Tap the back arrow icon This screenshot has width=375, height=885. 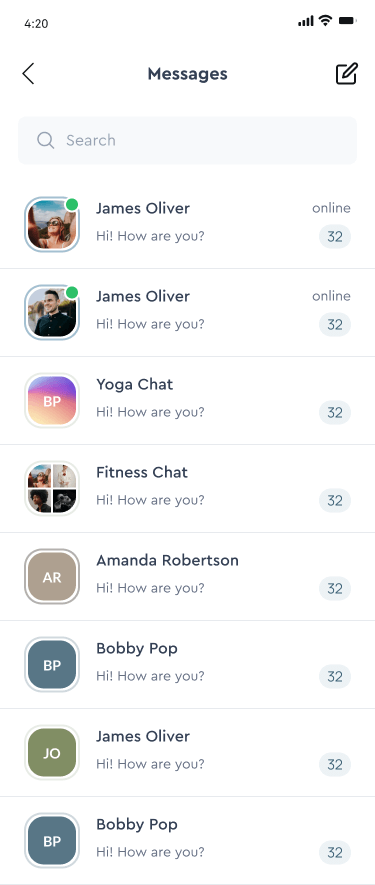coord(28,74)
